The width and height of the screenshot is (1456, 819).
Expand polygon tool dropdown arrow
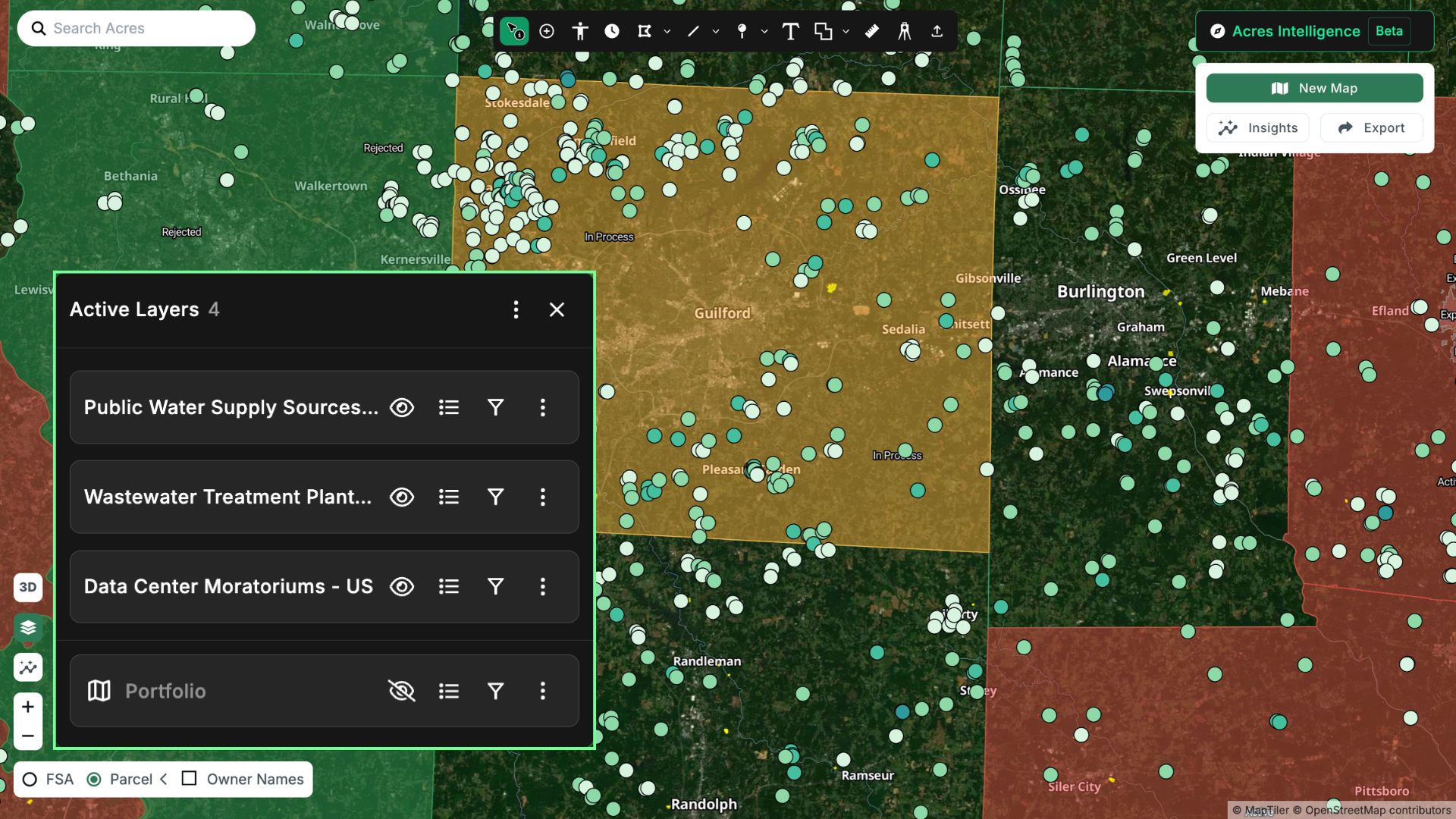coord(667,32)
